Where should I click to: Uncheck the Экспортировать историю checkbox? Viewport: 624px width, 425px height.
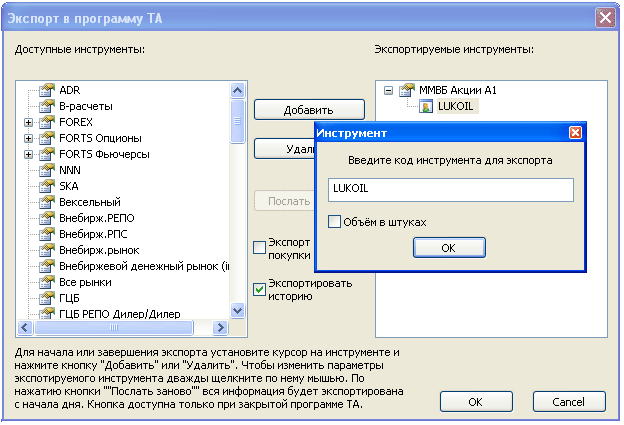259,289
